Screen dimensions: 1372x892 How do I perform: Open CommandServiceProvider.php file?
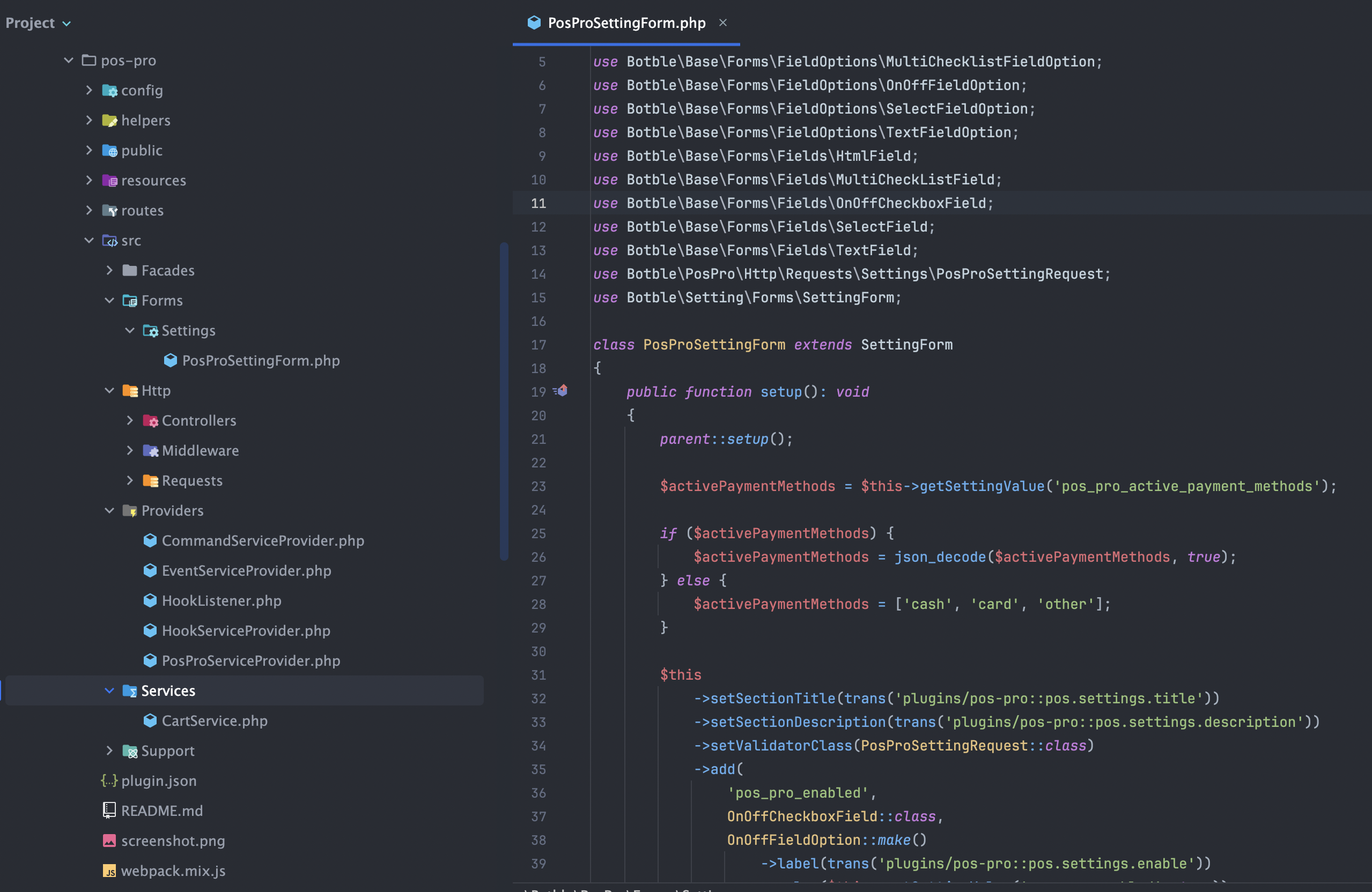click(263, 540)
